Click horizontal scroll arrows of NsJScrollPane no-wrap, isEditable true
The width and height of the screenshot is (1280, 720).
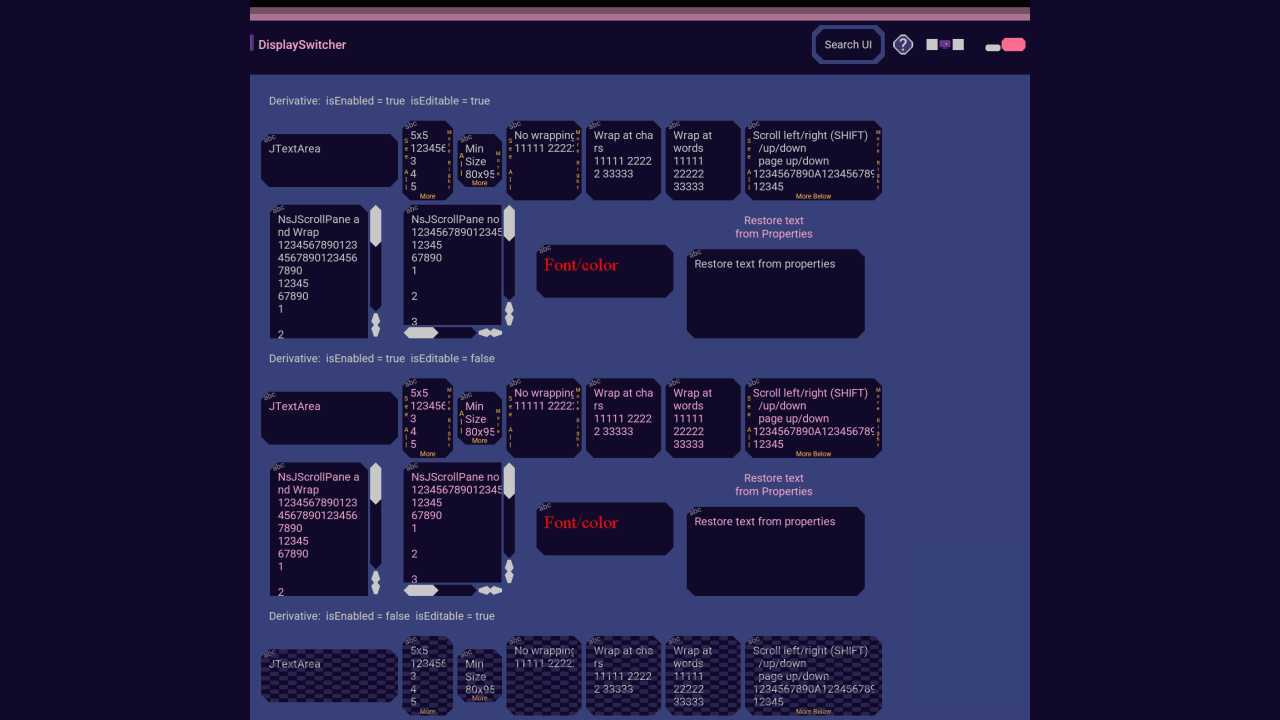click(490, 332)
